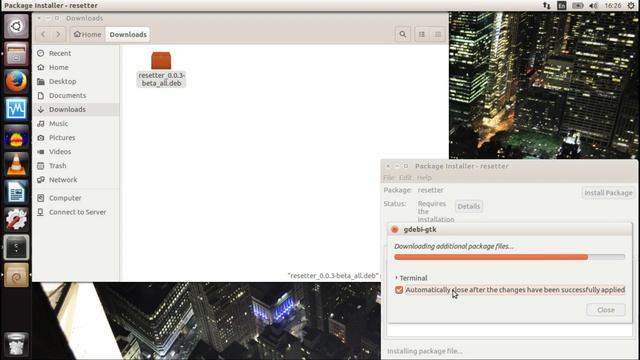Go to Home in the Files sidebar

point(76,67)
